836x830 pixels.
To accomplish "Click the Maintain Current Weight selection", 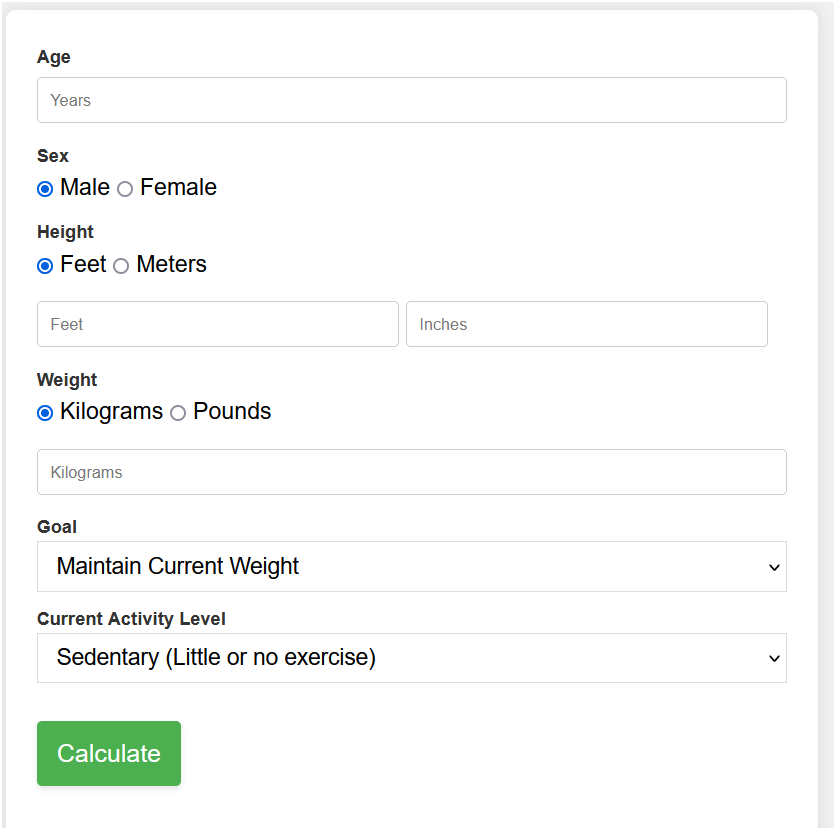I will 178,566.
